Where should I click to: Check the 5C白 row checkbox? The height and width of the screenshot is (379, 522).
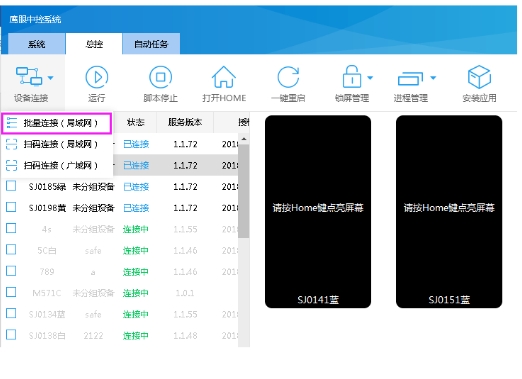pos(11,249)
